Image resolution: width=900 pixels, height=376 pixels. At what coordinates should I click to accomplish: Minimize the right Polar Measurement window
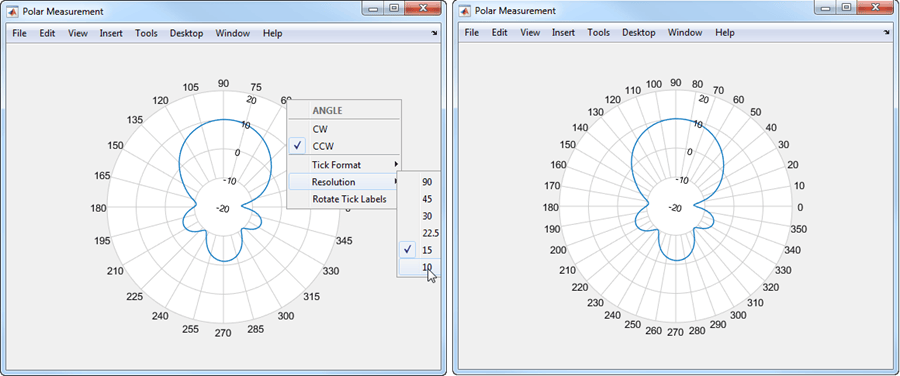[x=826, y=7]
